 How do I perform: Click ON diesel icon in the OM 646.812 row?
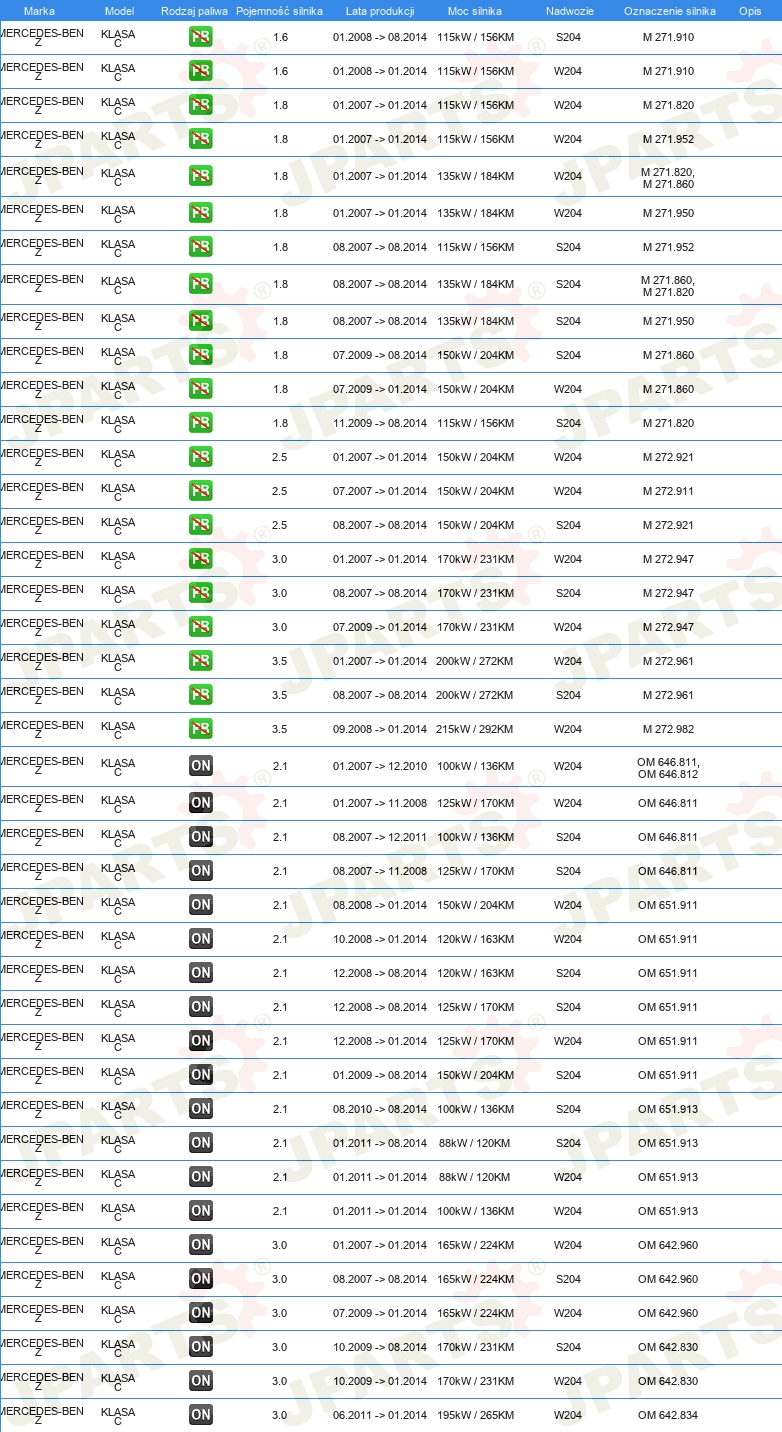coord(201,767)
